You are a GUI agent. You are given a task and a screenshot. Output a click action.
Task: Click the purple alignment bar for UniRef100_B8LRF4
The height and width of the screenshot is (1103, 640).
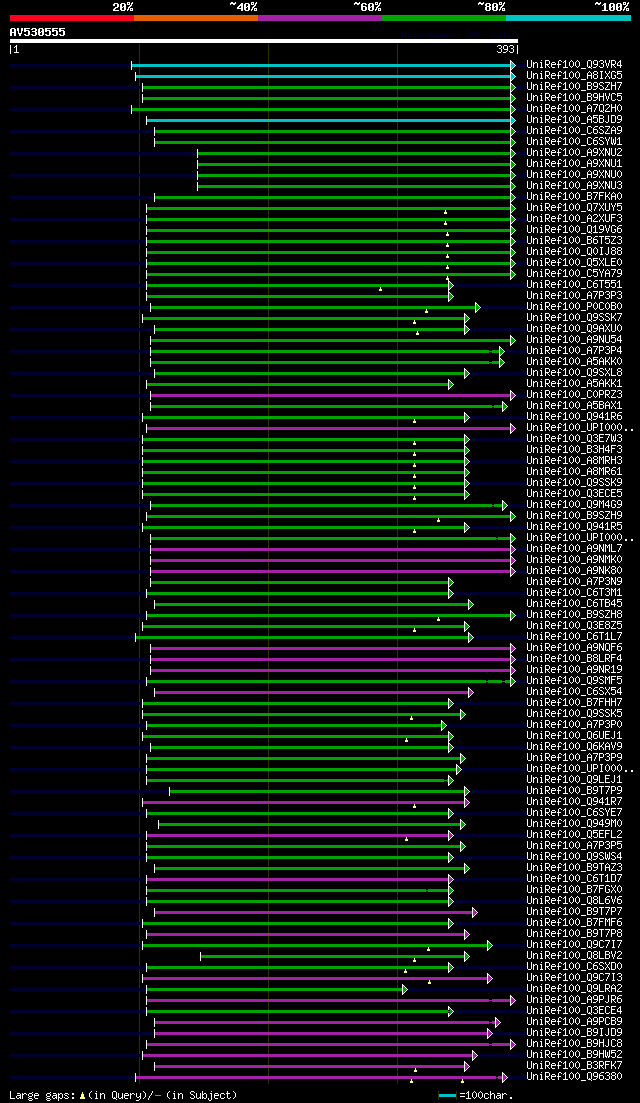click(x=331, y=659)
